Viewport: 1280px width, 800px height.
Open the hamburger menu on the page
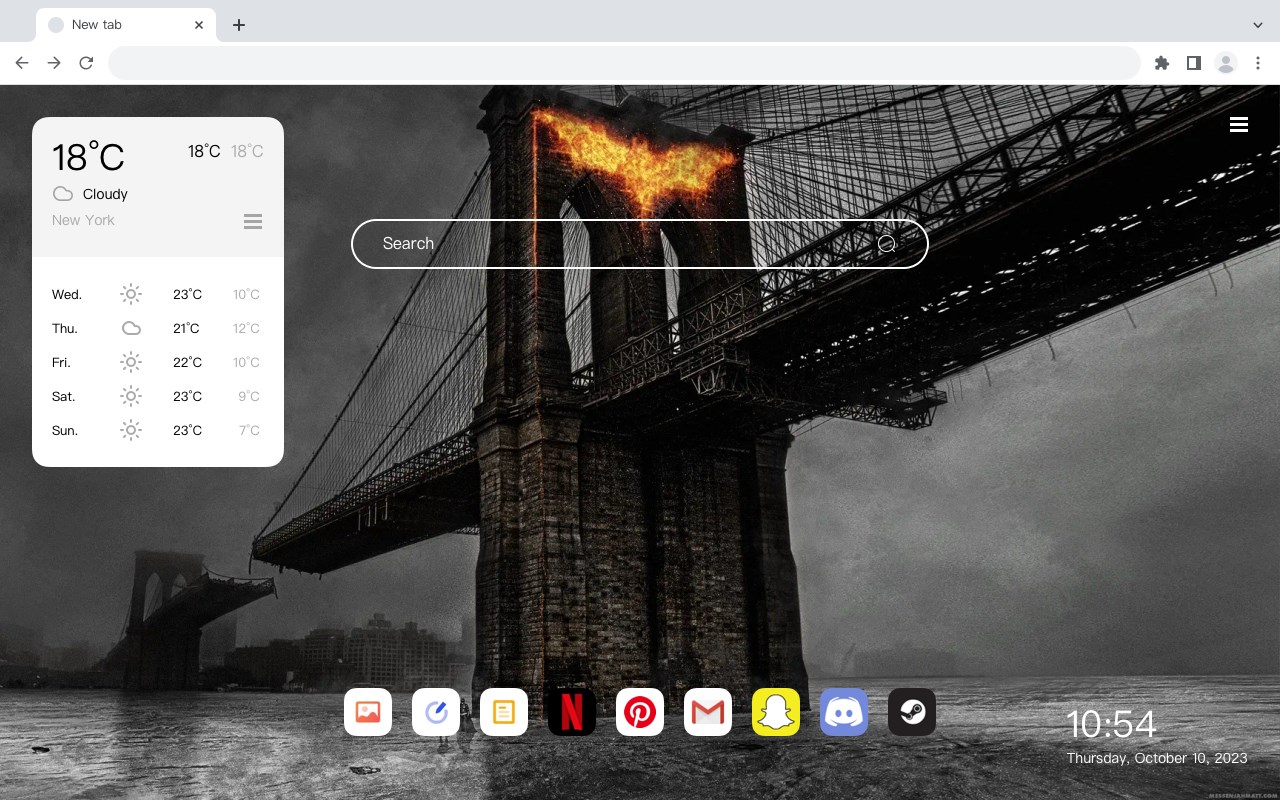pos(1239,124)
